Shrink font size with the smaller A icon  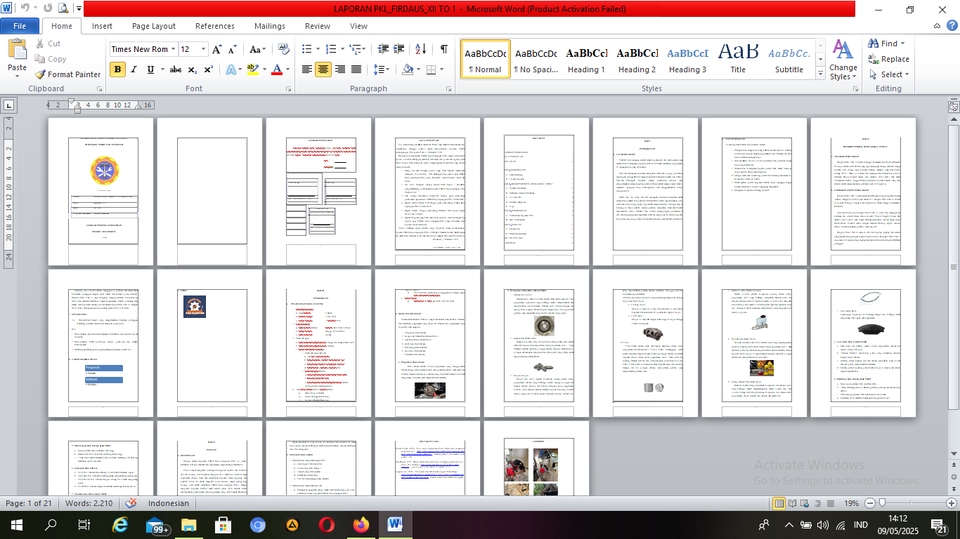tap(232, 49)
